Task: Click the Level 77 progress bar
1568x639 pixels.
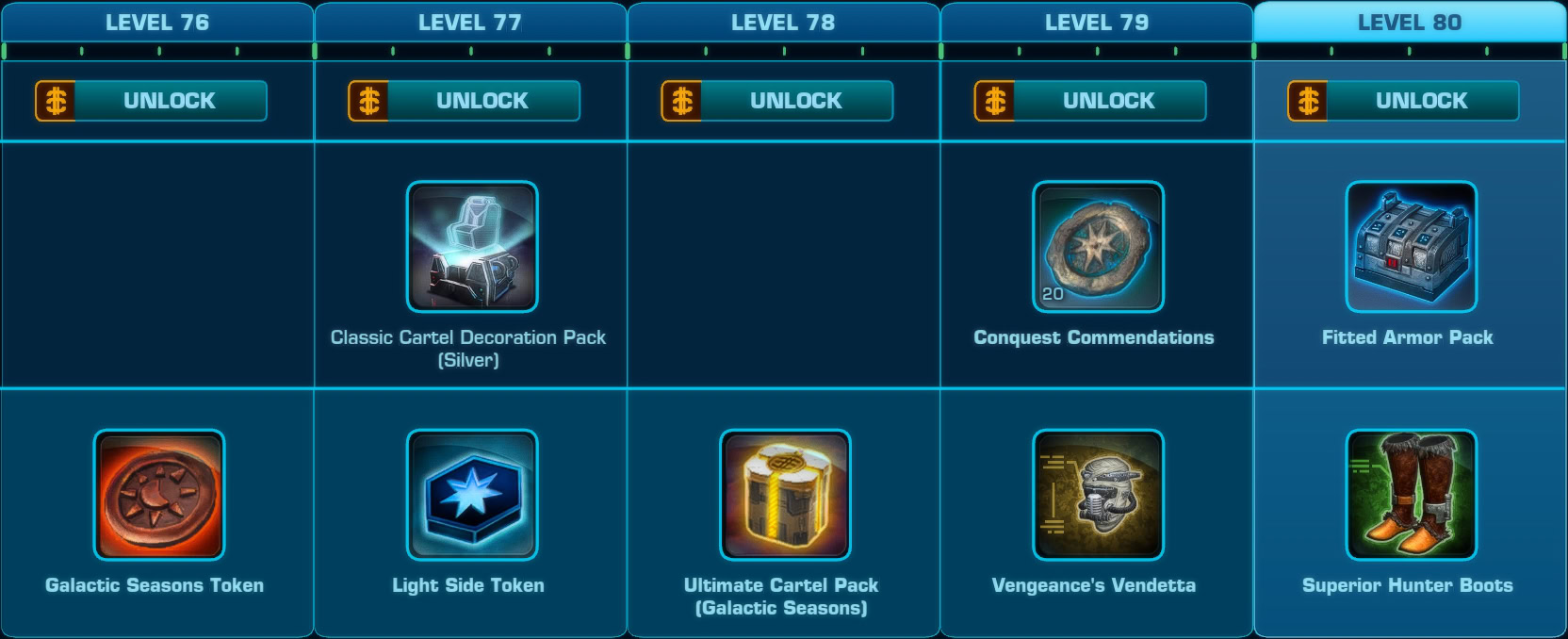Action: coord(470,51)
